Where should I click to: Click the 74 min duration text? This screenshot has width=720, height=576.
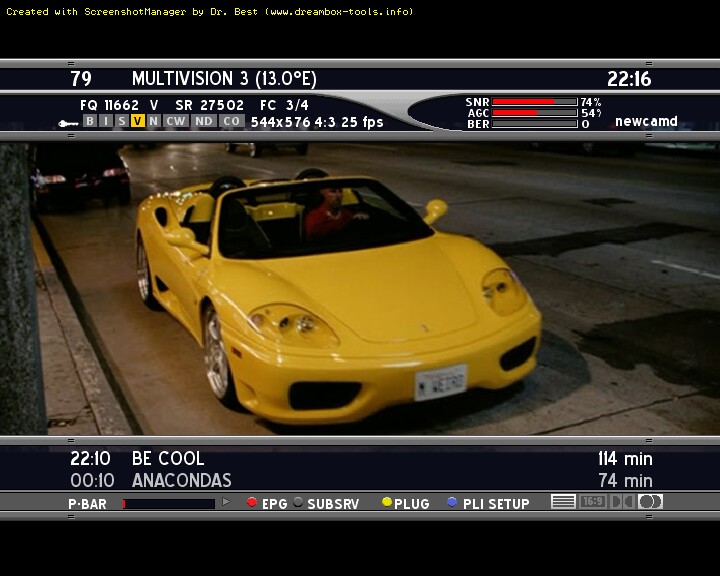625,480
